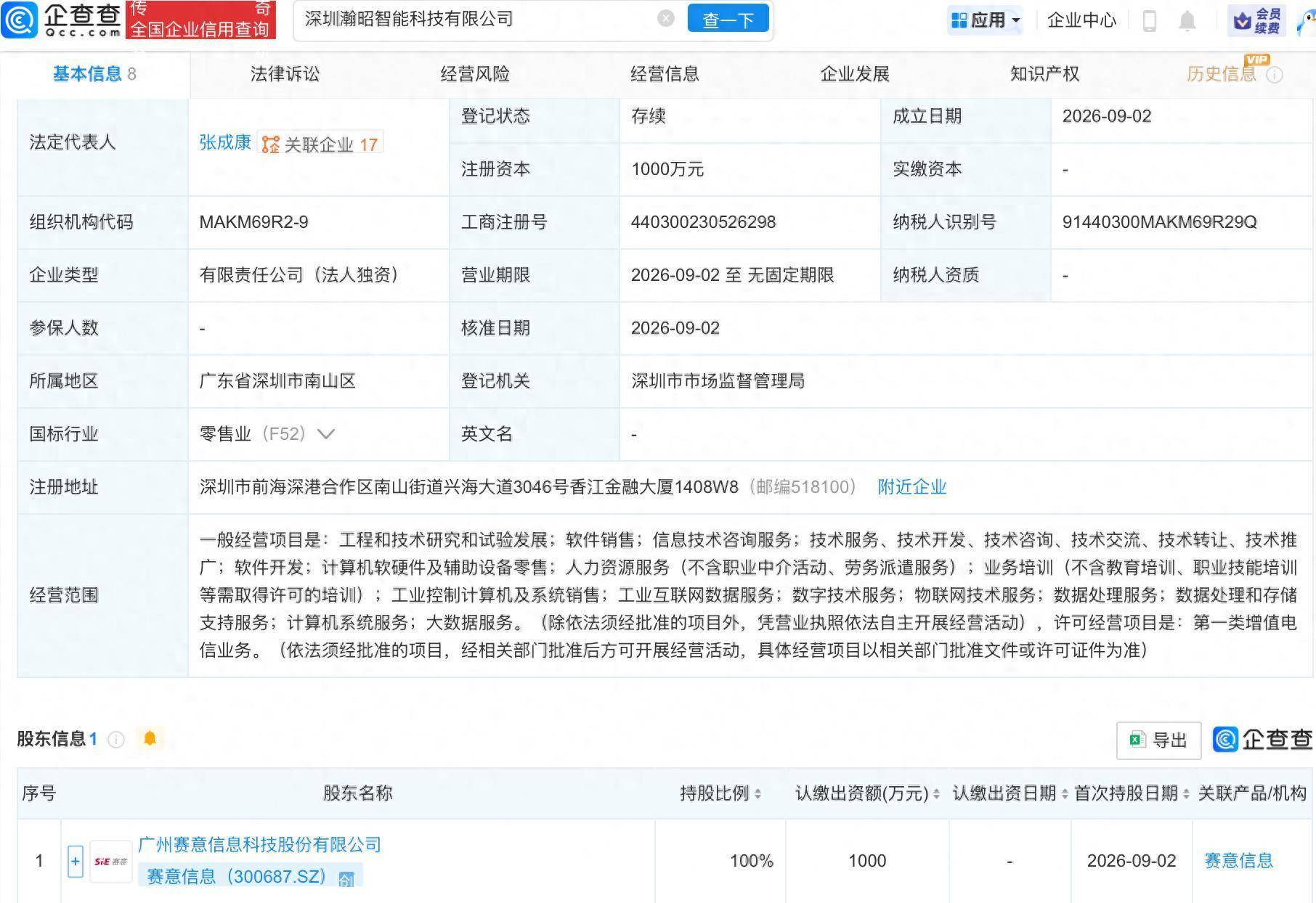This screenshot has width=1316, height=903.
Task: Open the mobile phone icon
Action: pyautogui.click(x=1149, y=20)
